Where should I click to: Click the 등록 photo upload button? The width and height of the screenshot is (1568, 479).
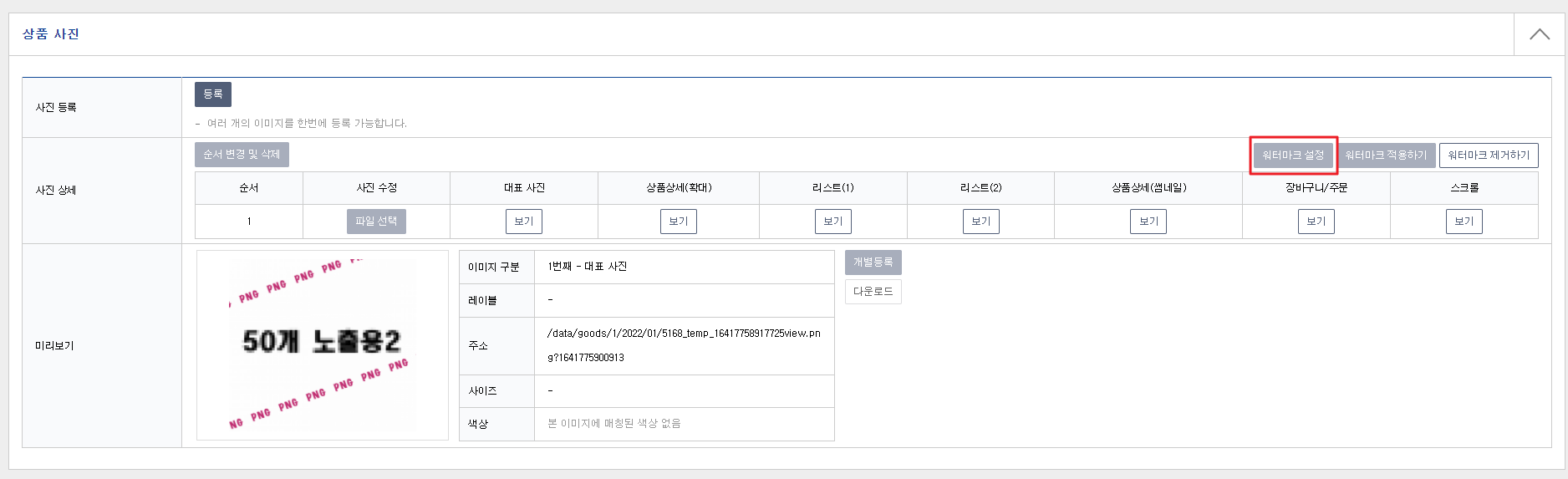pyautogui.click(x=213, y=94)
